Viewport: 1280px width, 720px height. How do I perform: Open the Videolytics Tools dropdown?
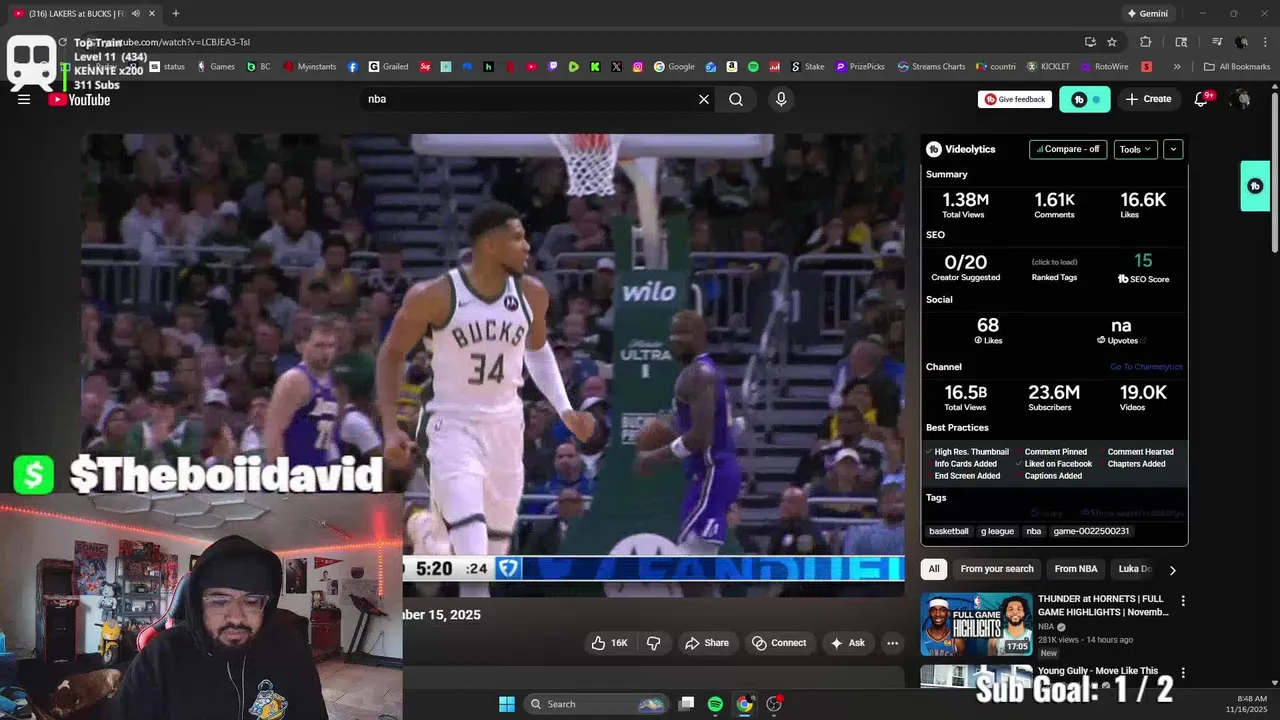pyautogui.click(x=1136, y=149)
